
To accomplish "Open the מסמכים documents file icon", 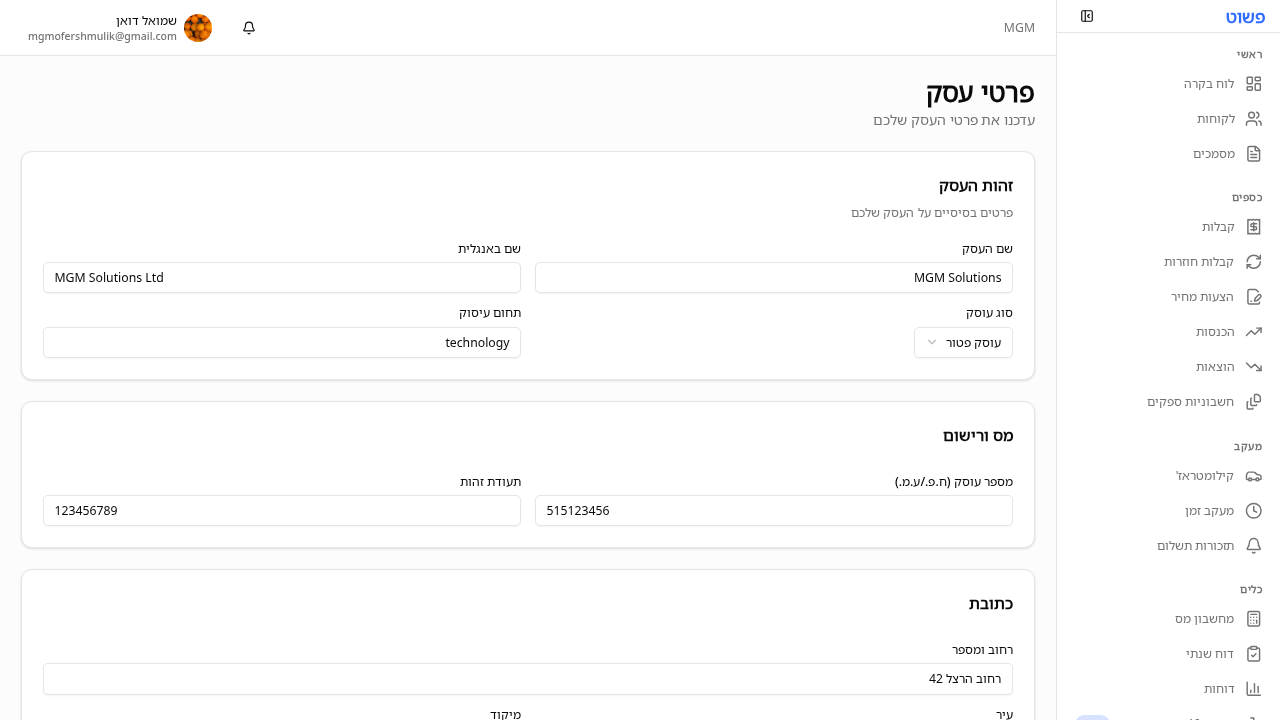I will point(1254,153).
